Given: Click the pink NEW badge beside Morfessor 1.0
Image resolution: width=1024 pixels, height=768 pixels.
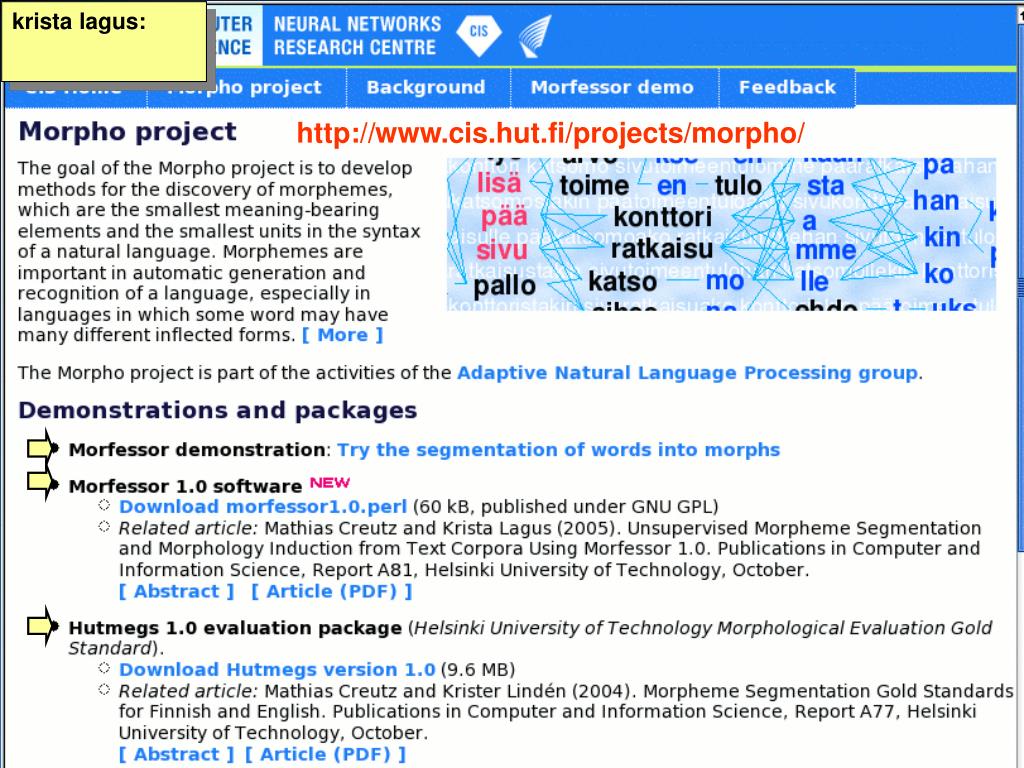Looking at the screenshot, I should (x=330, y=483).
